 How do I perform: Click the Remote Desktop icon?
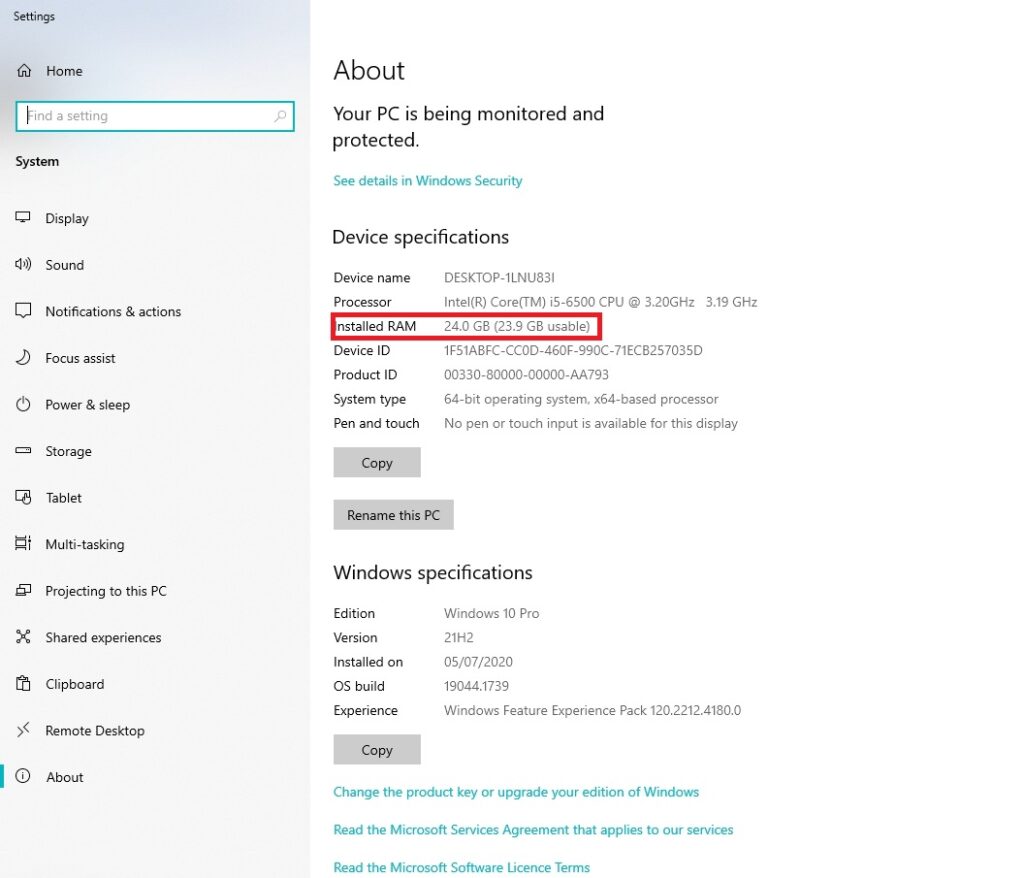[23, 731]
